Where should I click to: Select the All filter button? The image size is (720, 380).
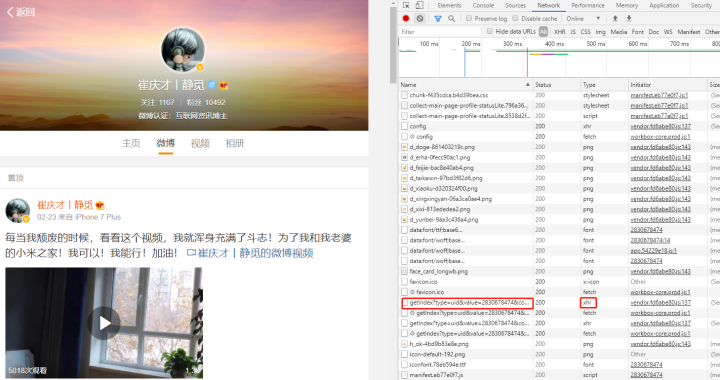click(543, 32)
